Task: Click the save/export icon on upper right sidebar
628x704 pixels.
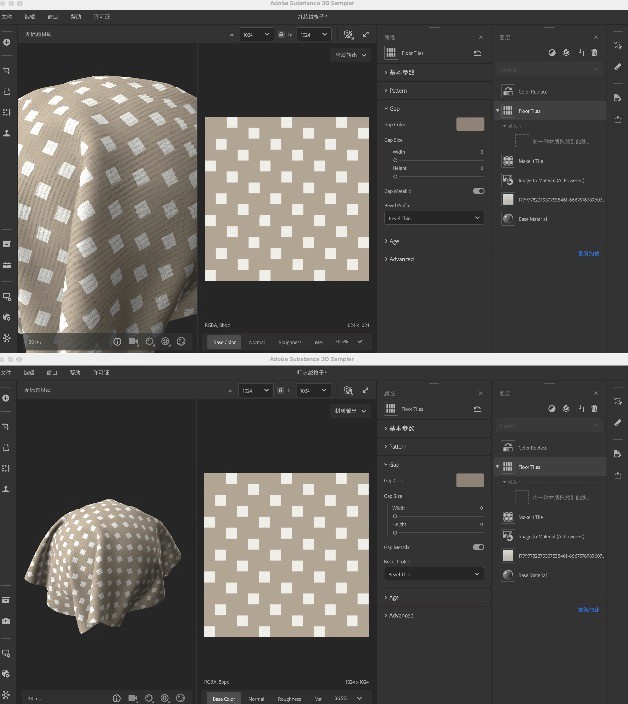Action: tap(618, 97)
